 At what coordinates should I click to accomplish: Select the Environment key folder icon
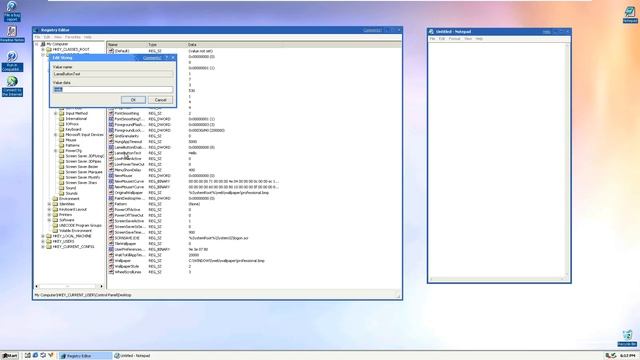click(55, 198)
